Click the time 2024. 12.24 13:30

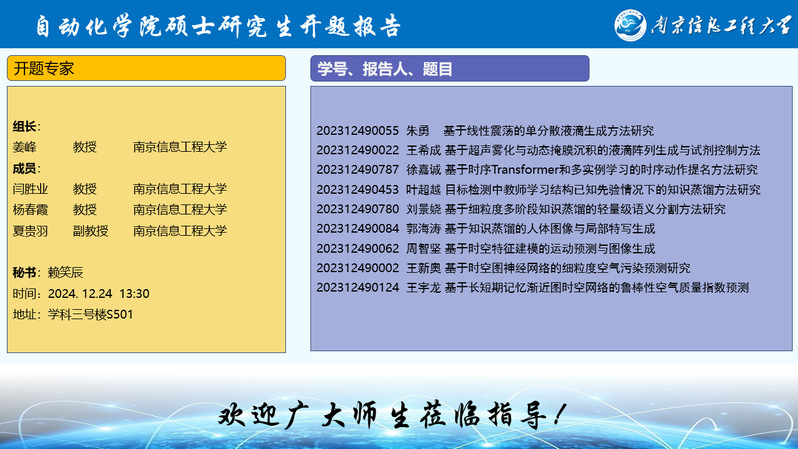tap(99, 294)
